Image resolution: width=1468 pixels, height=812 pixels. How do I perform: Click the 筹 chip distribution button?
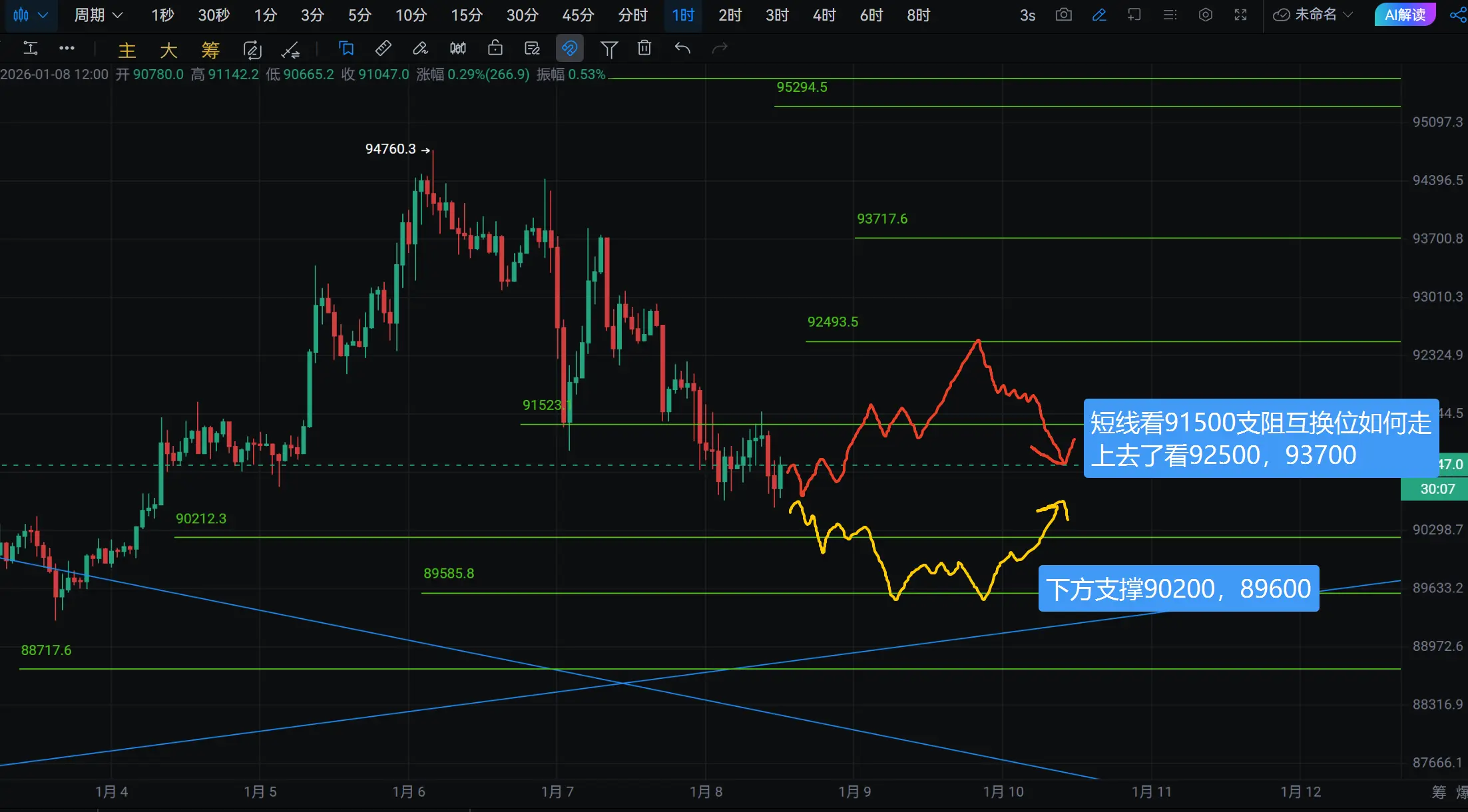click(210, 49)
